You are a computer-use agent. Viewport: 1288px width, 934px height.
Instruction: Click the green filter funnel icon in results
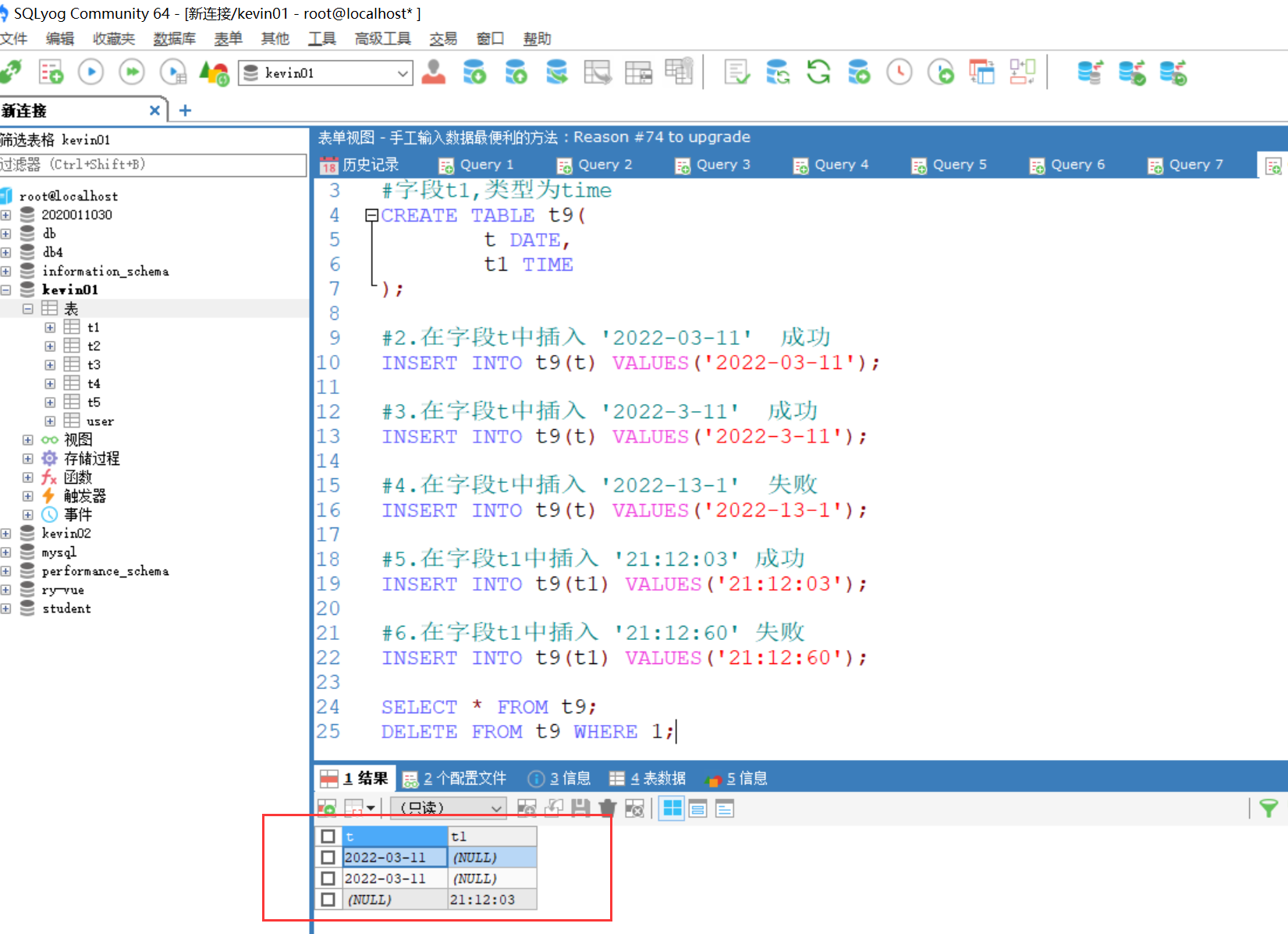(1268, 808)
